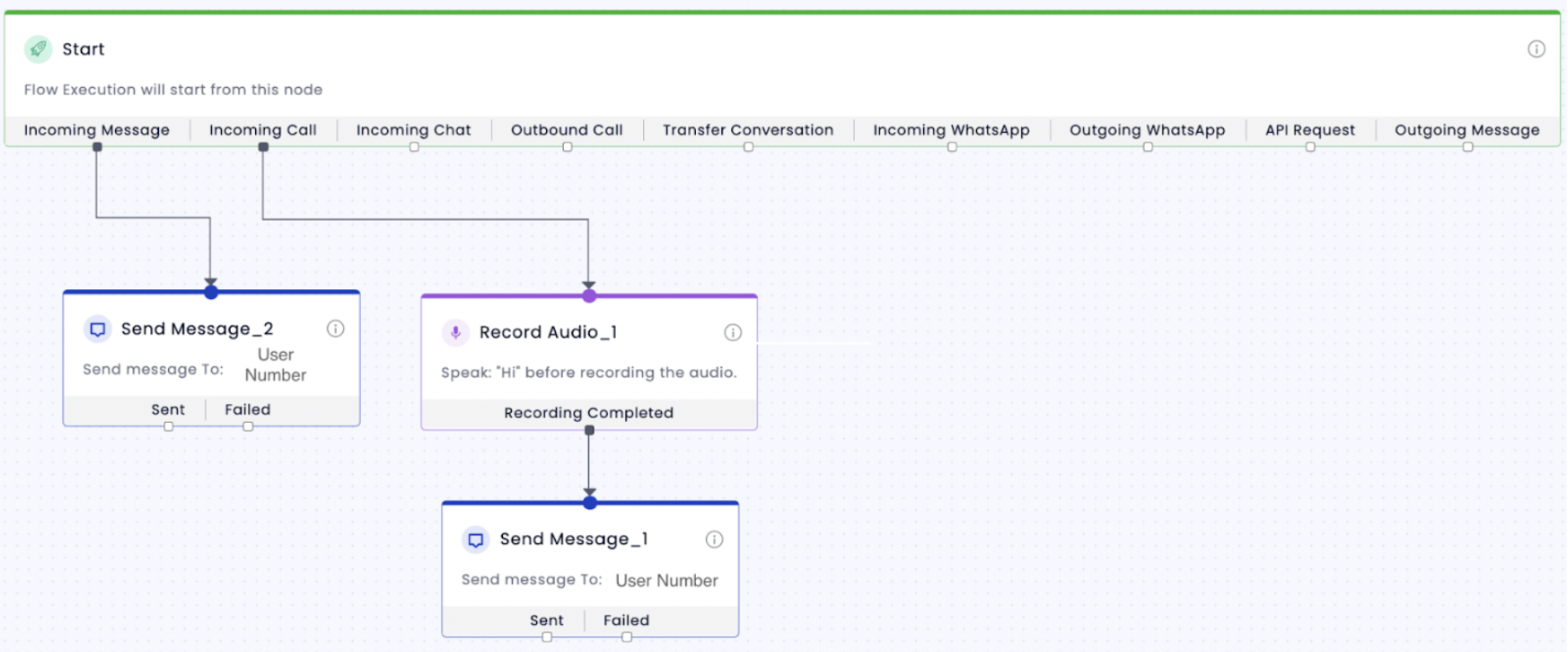Click the Outgoing Message output connector
1568x652 pixels.
(1467, 147)
